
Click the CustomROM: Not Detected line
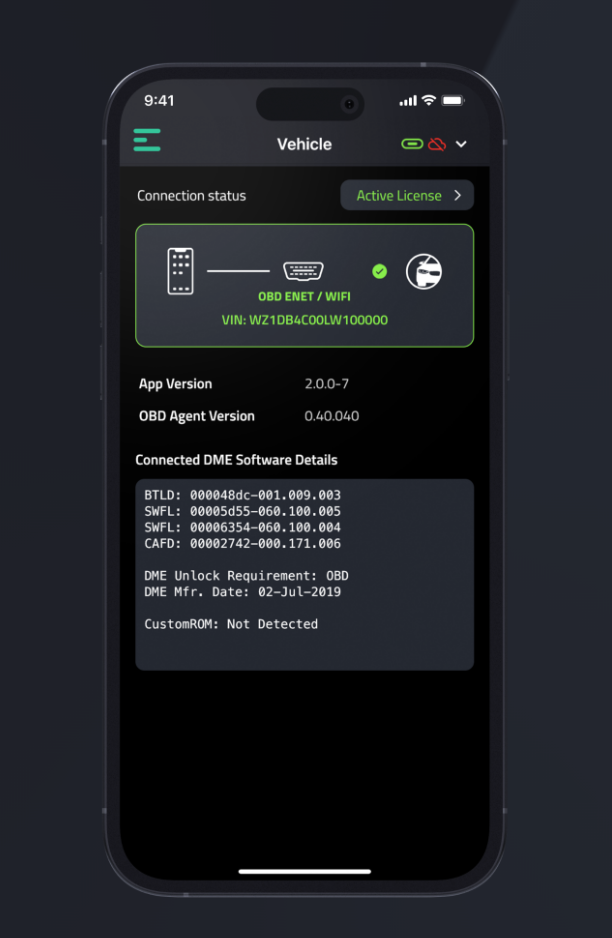[x=231, y=624]
